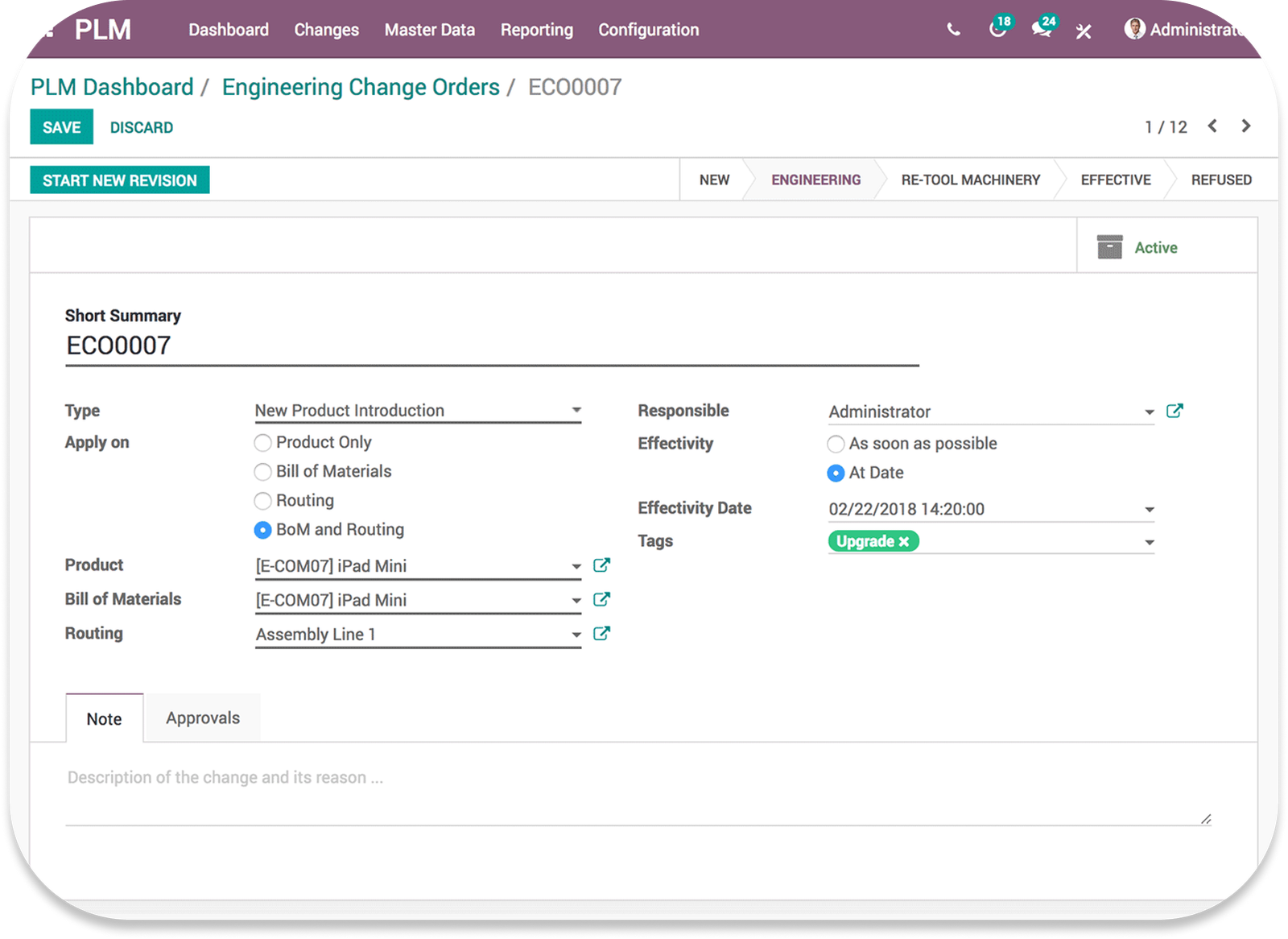This screenshot has height=939, width=1288.
Task: Expand the Tags dropdown arrow
Action: 1149,542
